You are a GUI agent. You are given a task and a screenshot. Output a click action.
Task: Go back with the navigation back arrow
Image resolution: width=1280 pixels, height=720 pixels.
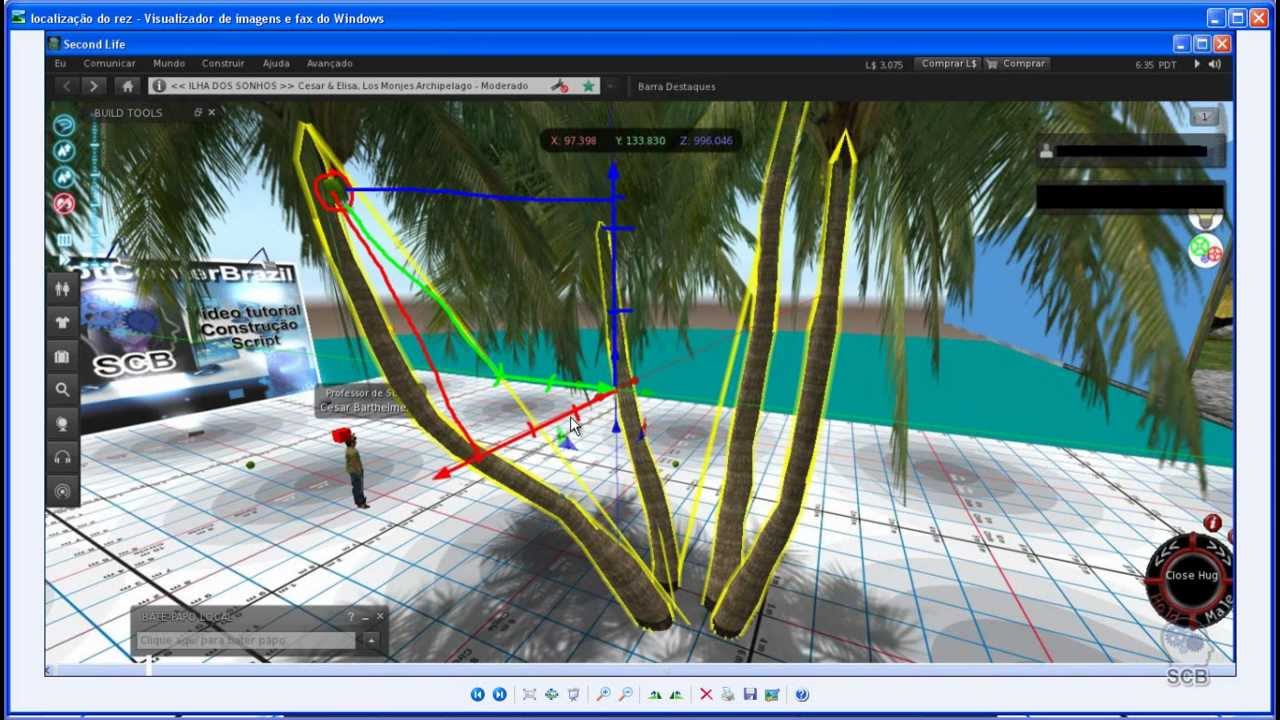point(67,86)
